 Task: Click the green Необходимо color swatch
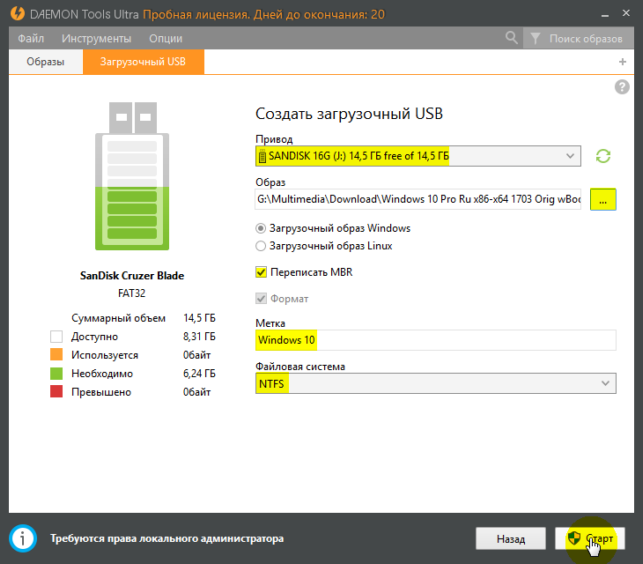[x=56, y=373]
